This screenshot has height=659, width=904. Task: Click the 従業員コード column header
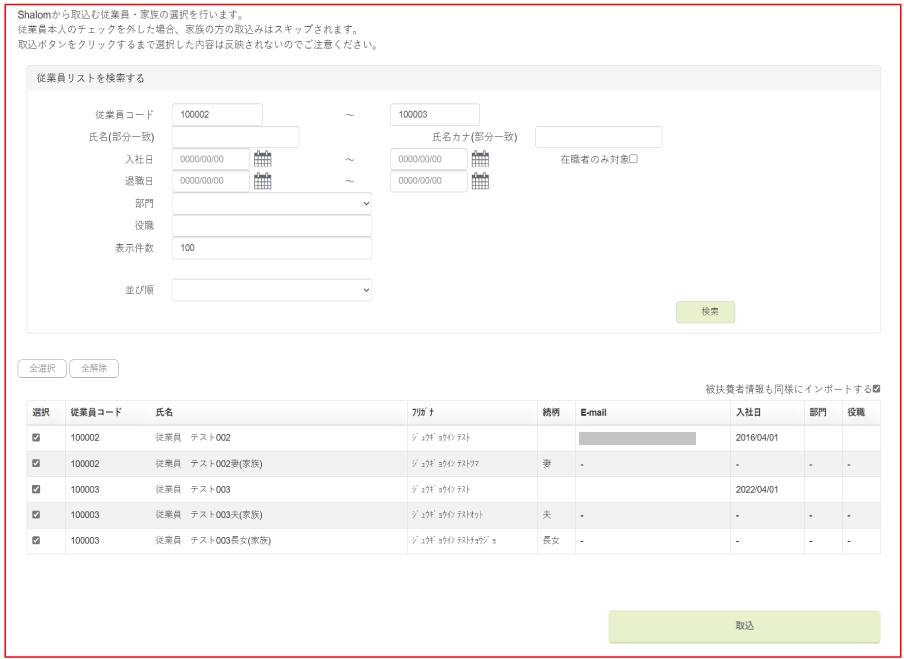96,412
